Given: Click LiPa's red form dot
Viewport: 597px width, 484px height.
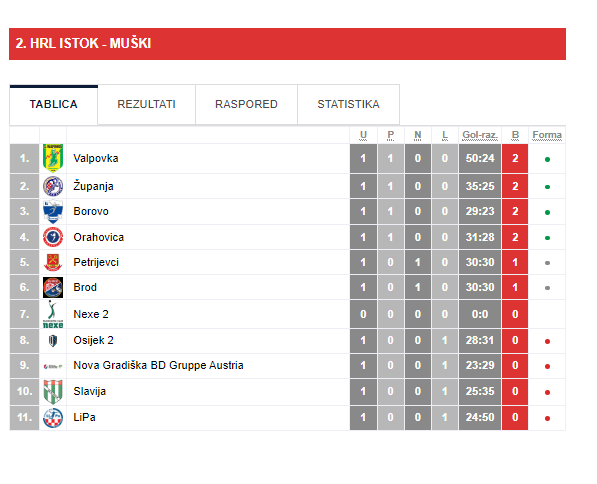Looking at the screenshot, I should pos(547,418).
